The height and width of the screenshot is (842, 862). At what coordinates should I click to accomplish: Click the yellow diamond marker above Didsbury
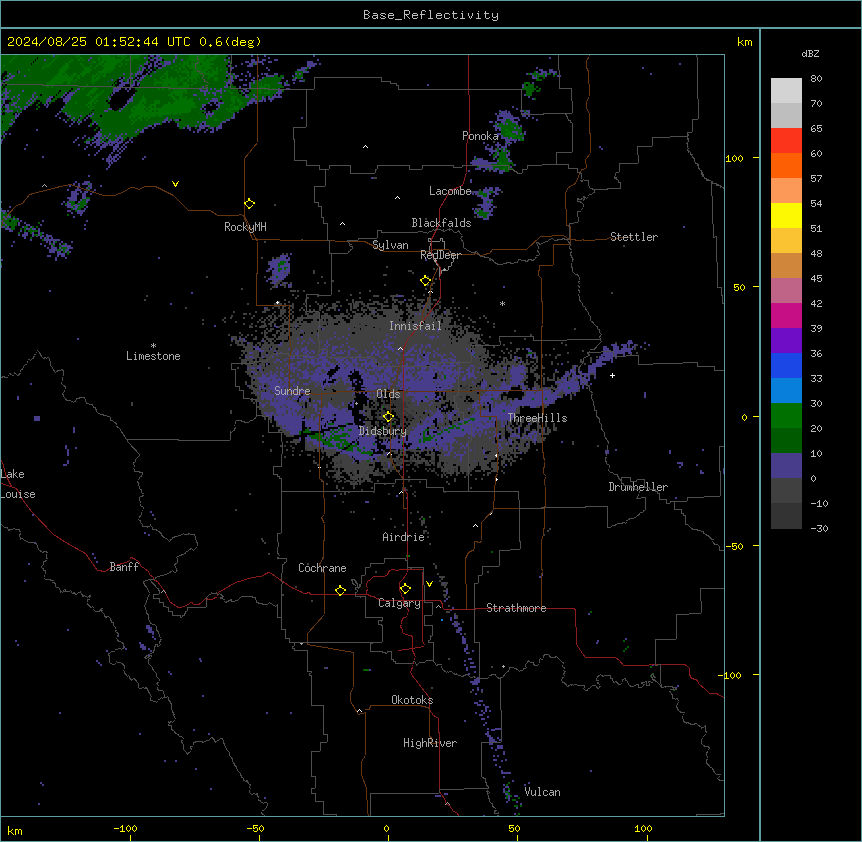pyautogui.click(x=389, y=417)
